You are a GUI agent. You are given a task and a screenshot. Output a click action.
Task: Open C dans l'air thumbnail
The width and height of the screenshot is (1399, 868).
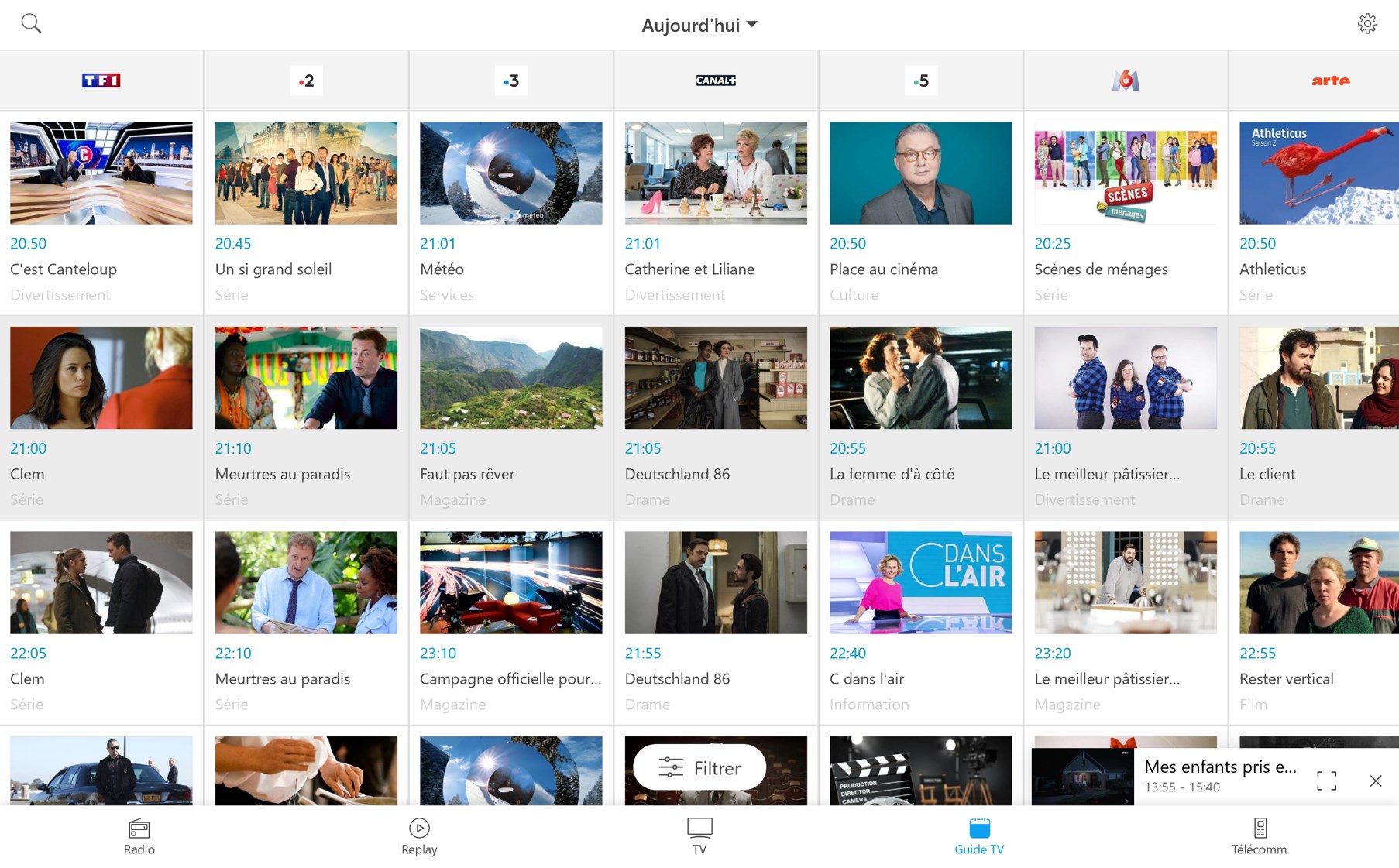pos(921,582)
